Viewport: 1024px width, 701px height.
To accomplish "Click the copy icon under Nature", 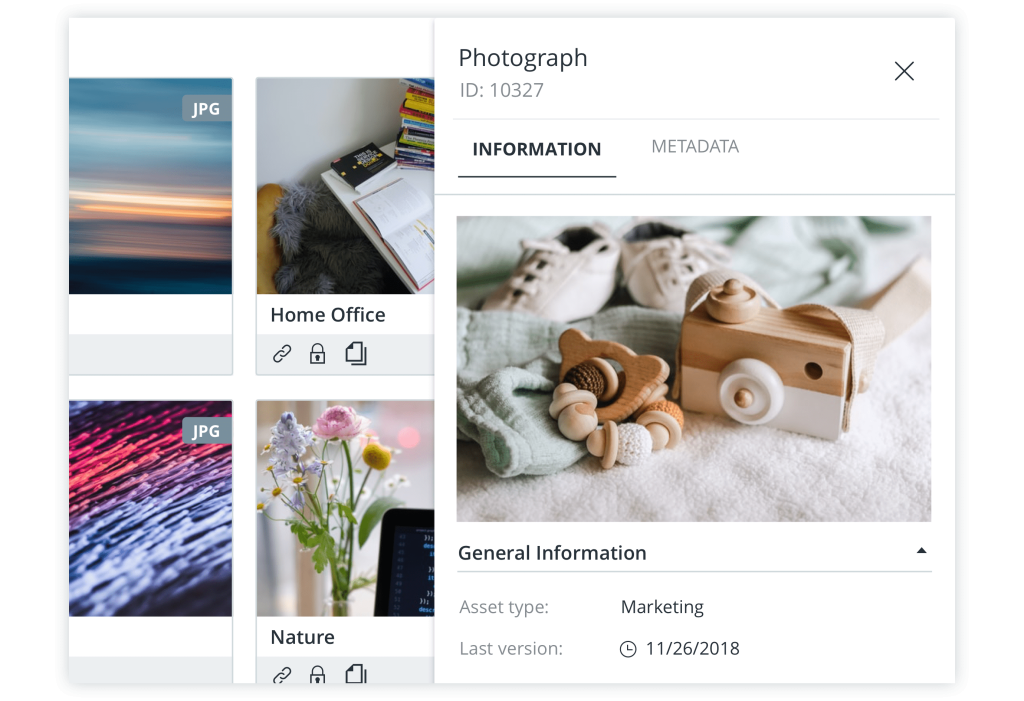I will coord(356,674).
